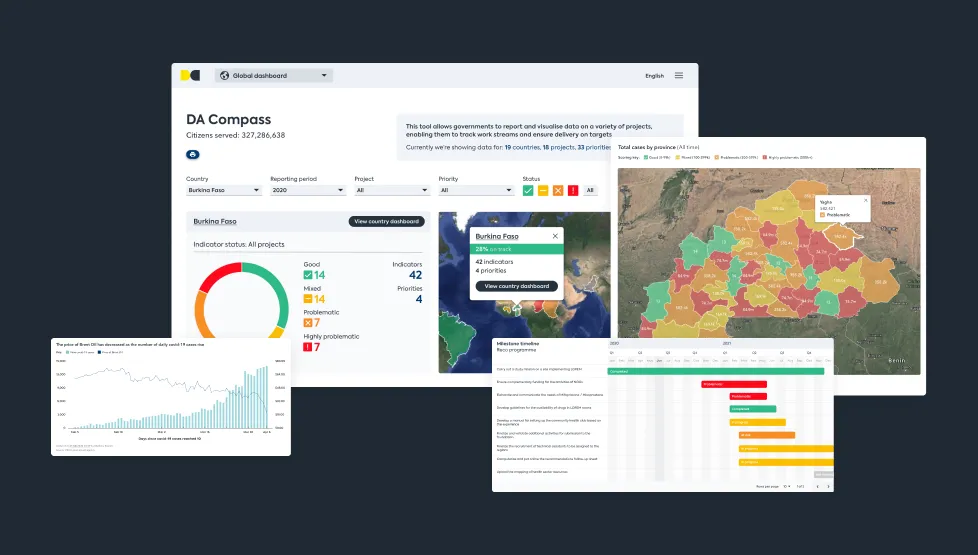Viewport: 978px width, 555px height.
Task: Click the long green Completed bar in the timeline
Action: [716, 371]
